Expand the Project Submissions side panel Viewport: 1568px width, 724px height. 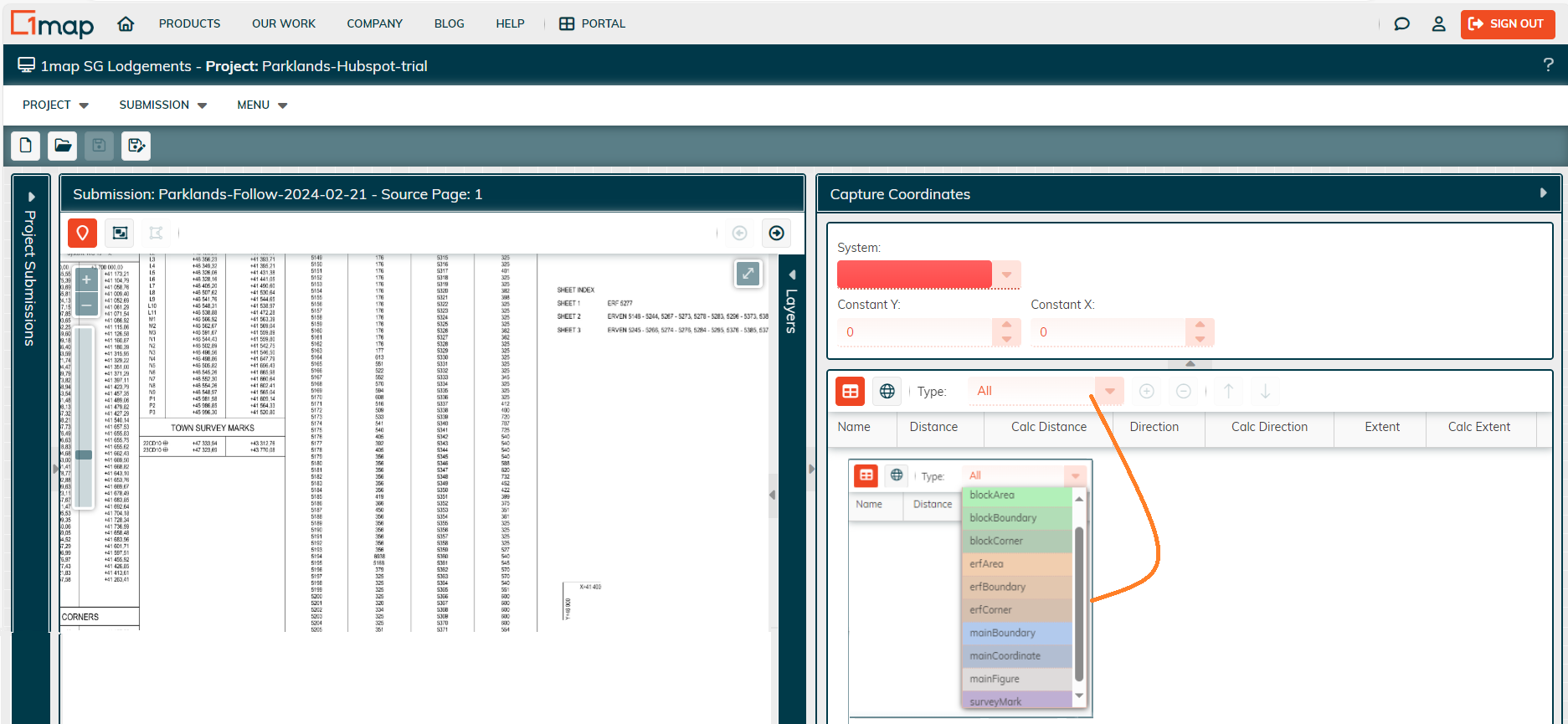pyautogui.click(x=31, y=197)
